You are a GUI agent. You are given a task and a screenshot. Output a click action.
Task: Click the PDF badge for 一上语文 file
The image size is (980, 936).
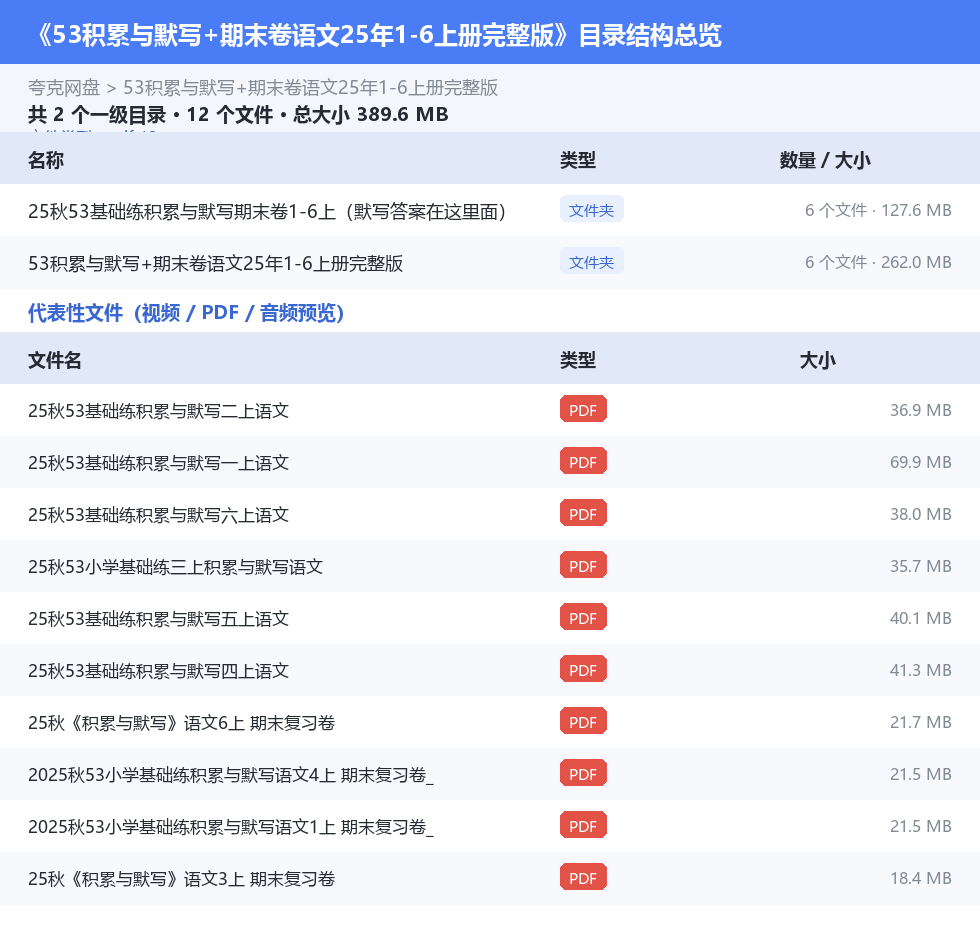(x=583, y=461)
